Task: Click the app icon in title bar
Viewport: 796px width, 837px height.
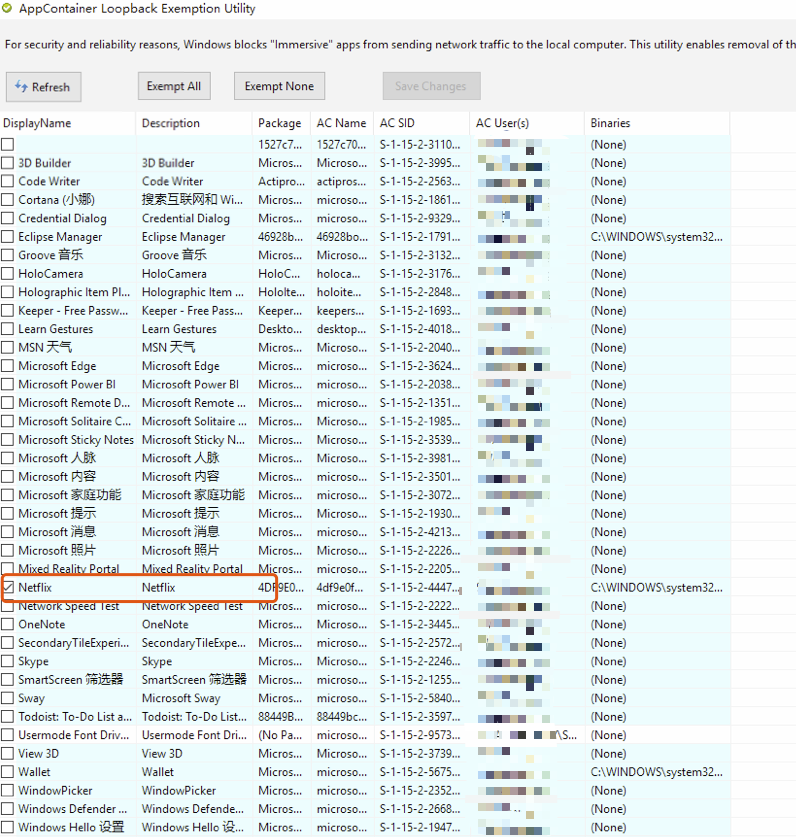Action: 7,8
